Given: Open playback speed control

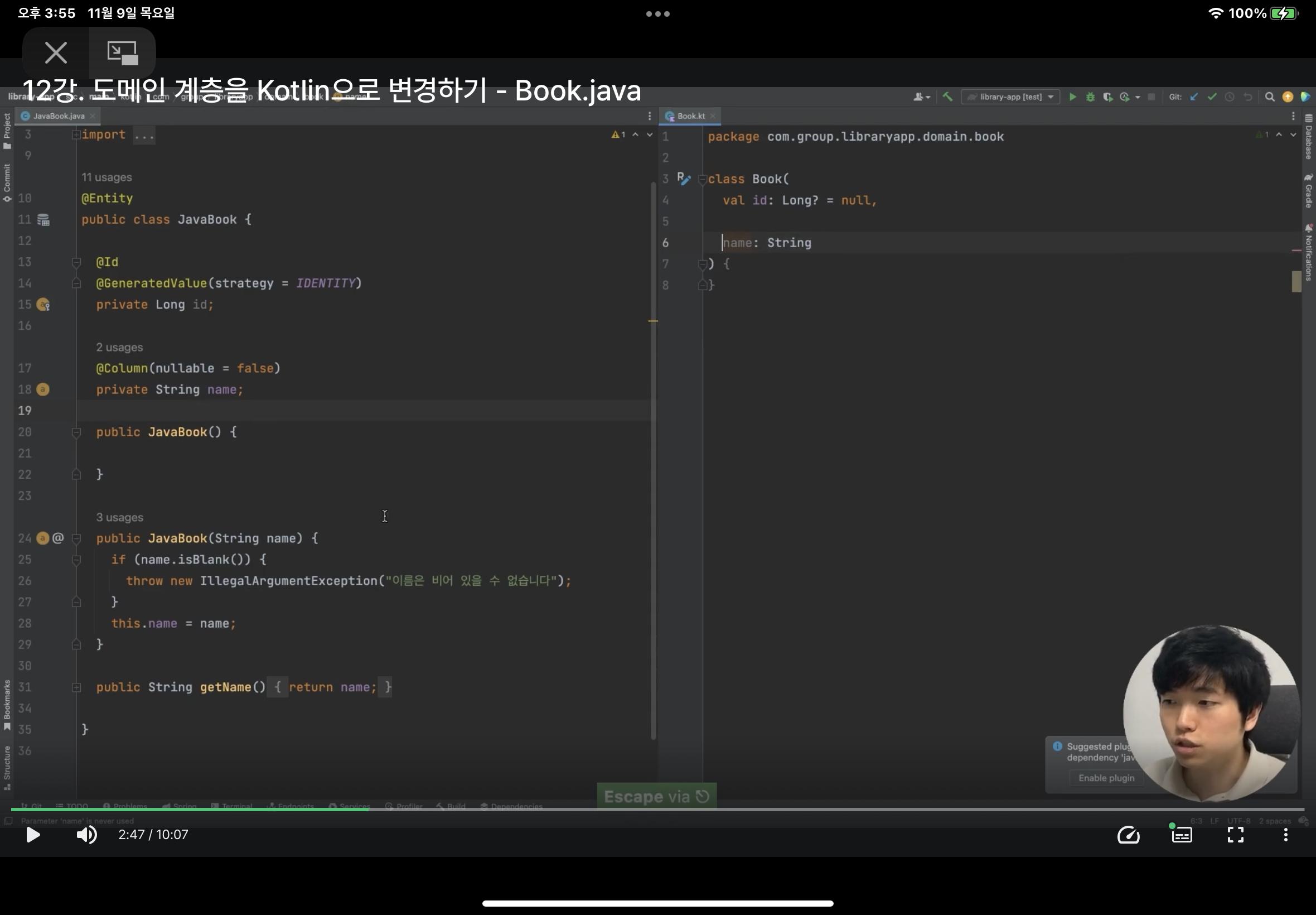Looking at the screenshot, I should 1128,835.
